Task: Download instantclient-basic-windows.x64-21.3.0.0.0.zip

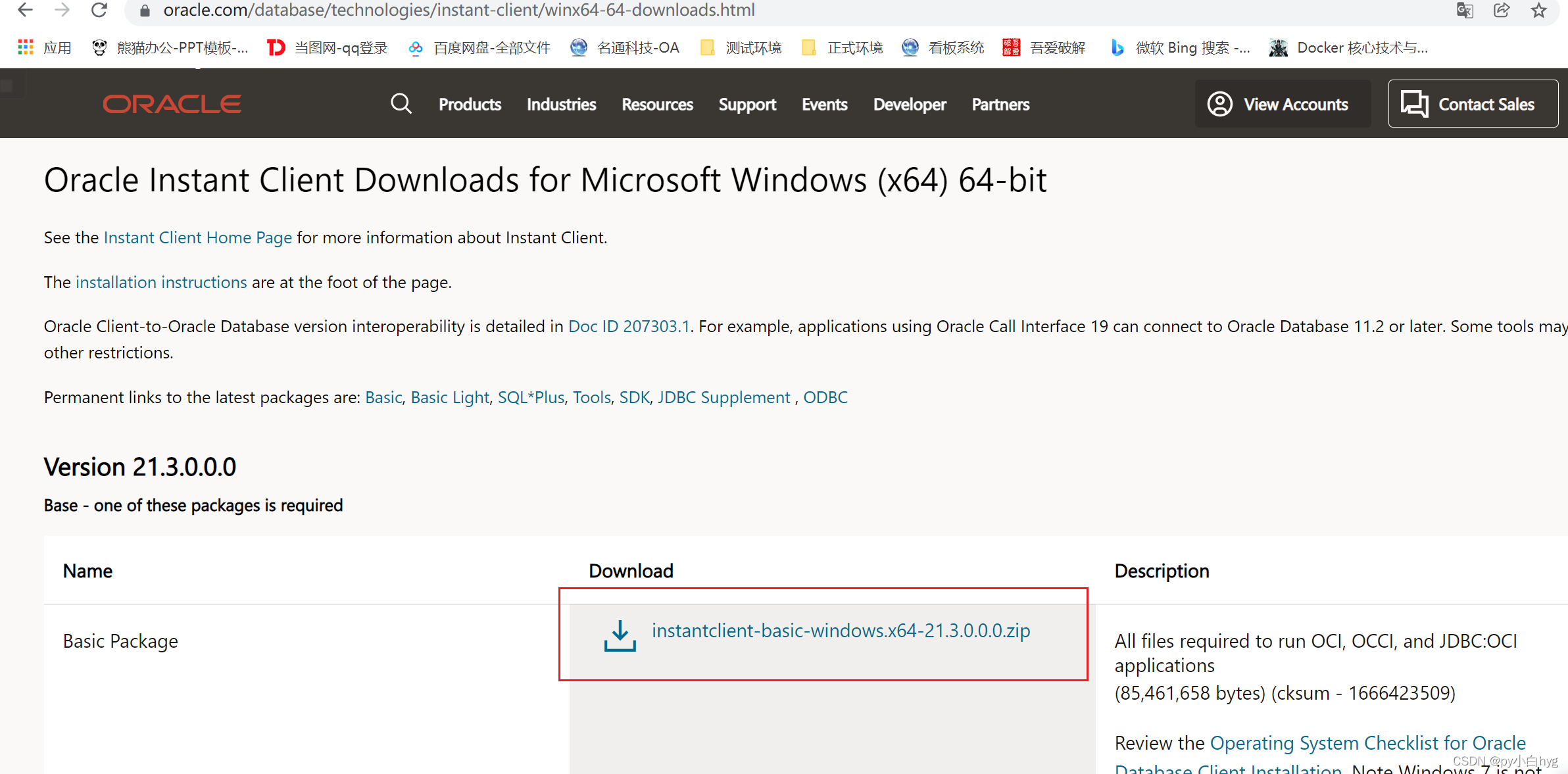Action: click(x=841, y=631)
